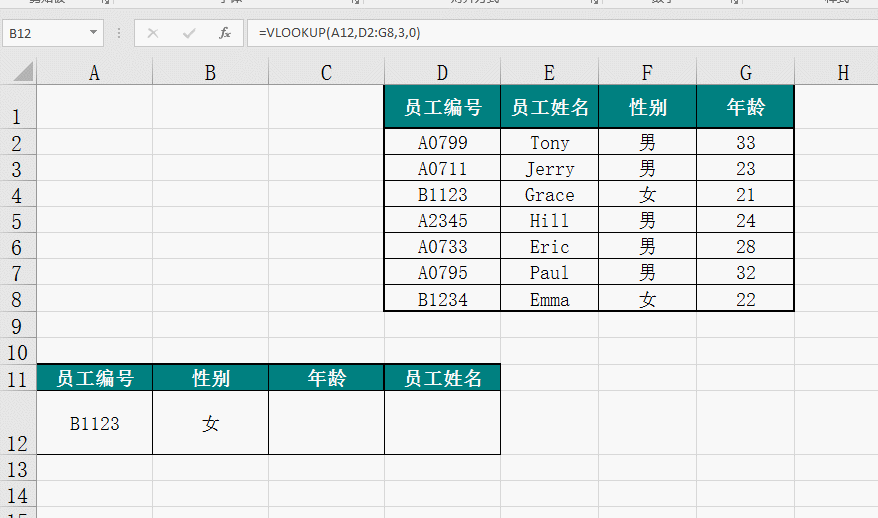Select Jerry's age cell 23
Image resolution: width=878 pixels, height=518 pixels.
click(745, 168)
